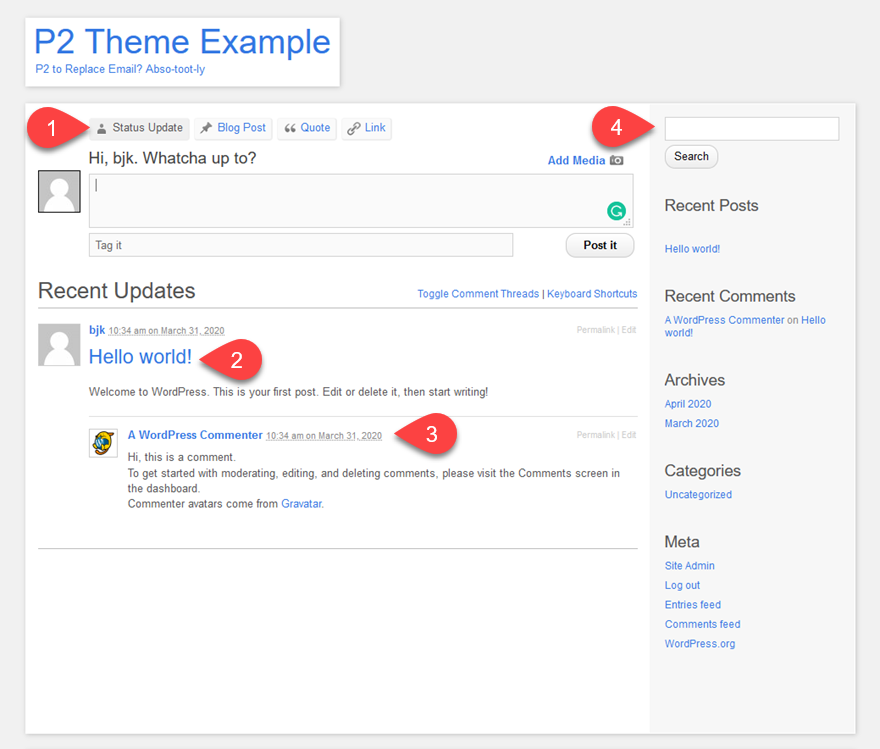Click the sidebar search text field
Viewport: 880px width, 749px height.
click(x=752, y=129)
